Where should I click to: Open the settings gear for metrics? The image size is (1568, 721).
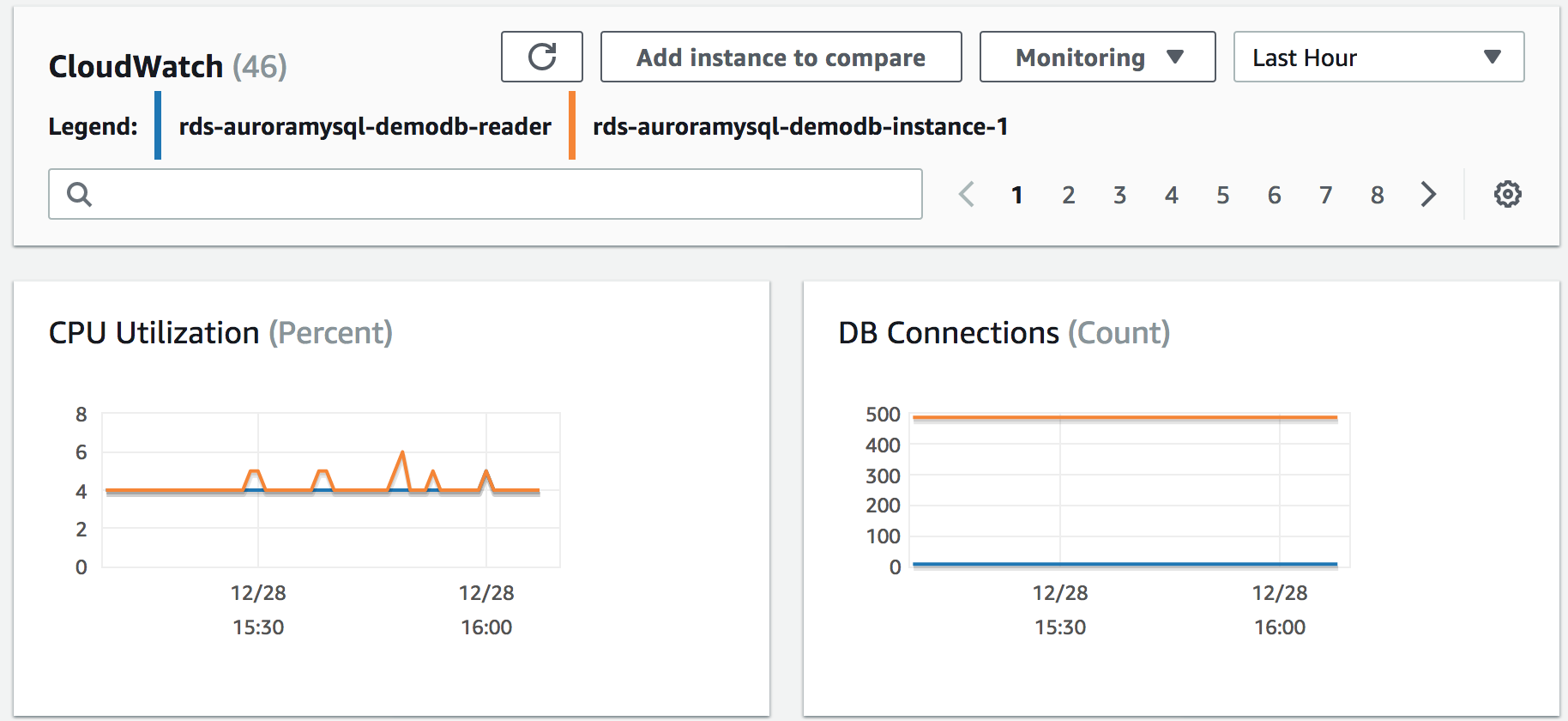[x=1507, y=194]
